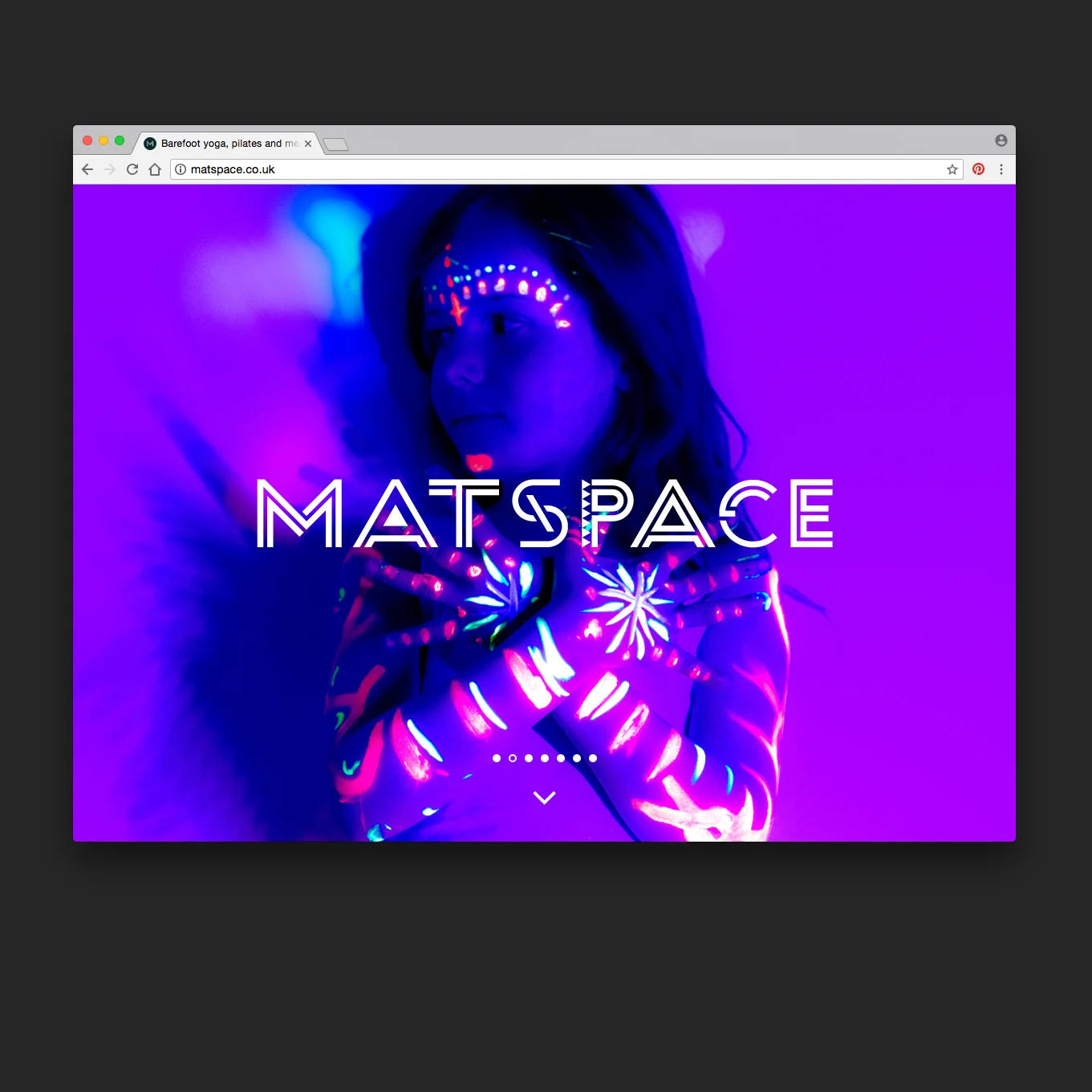Image resolution: width=1092 pixels, height=1092 pixels.
Task: Select the Barefoot yoga, pilates tab
Action: pos(227,144)
